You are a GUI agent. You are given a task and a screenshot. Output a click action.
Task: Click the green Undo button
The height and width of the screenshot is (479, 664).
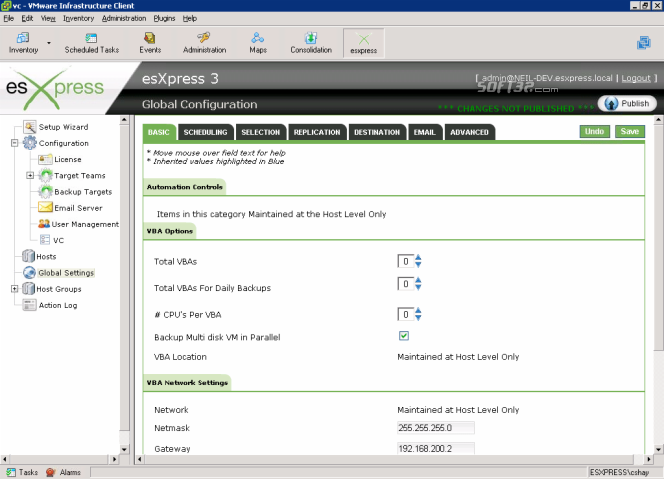click(x=595, y=131)
